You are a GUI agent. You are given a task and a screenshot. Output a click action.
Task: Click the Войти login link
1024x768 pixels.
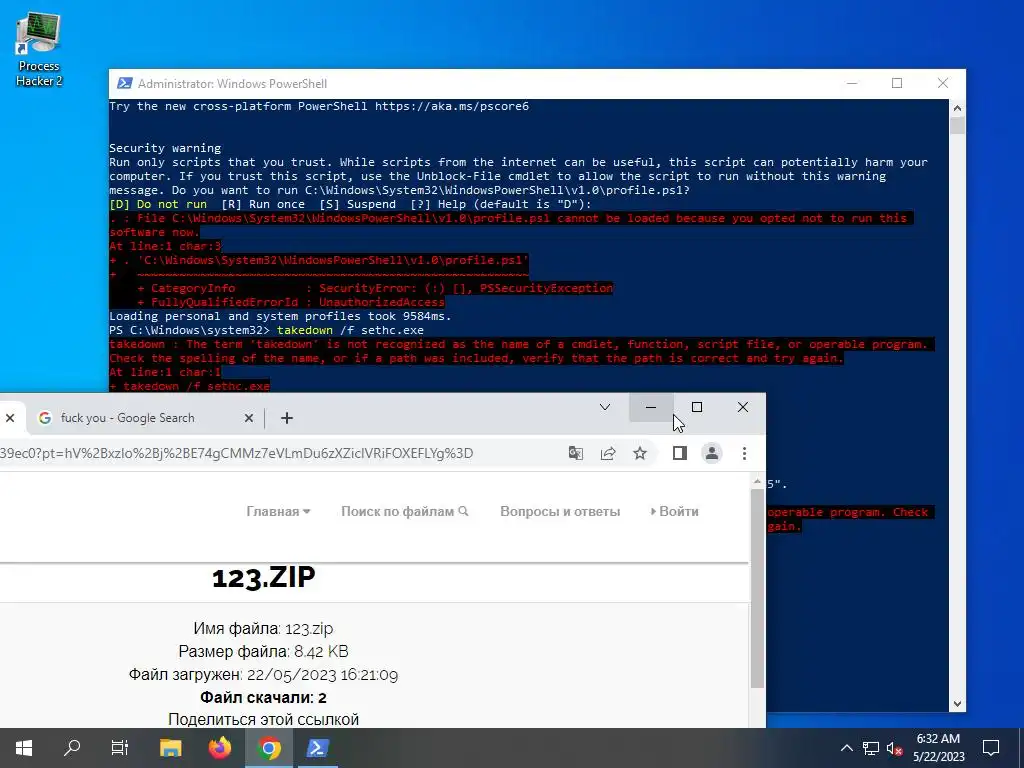tap(675, 511)
